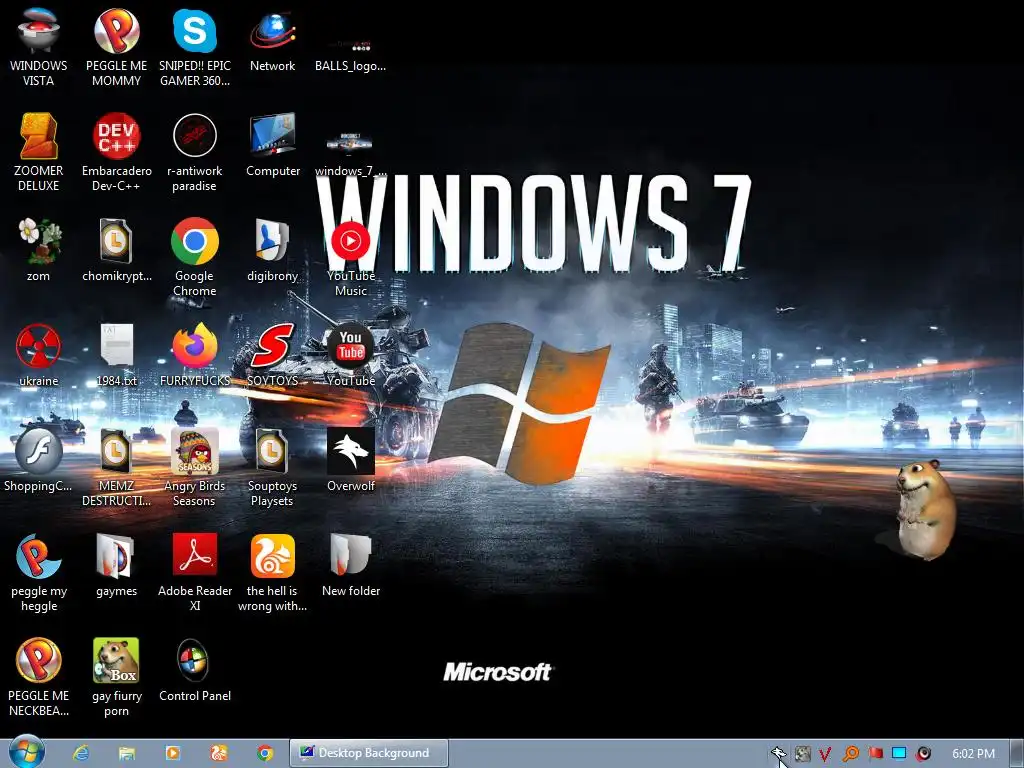This screenshot has height=768, width=1024.
Task: Click the Show desktop button
Action: point(1016,753)
